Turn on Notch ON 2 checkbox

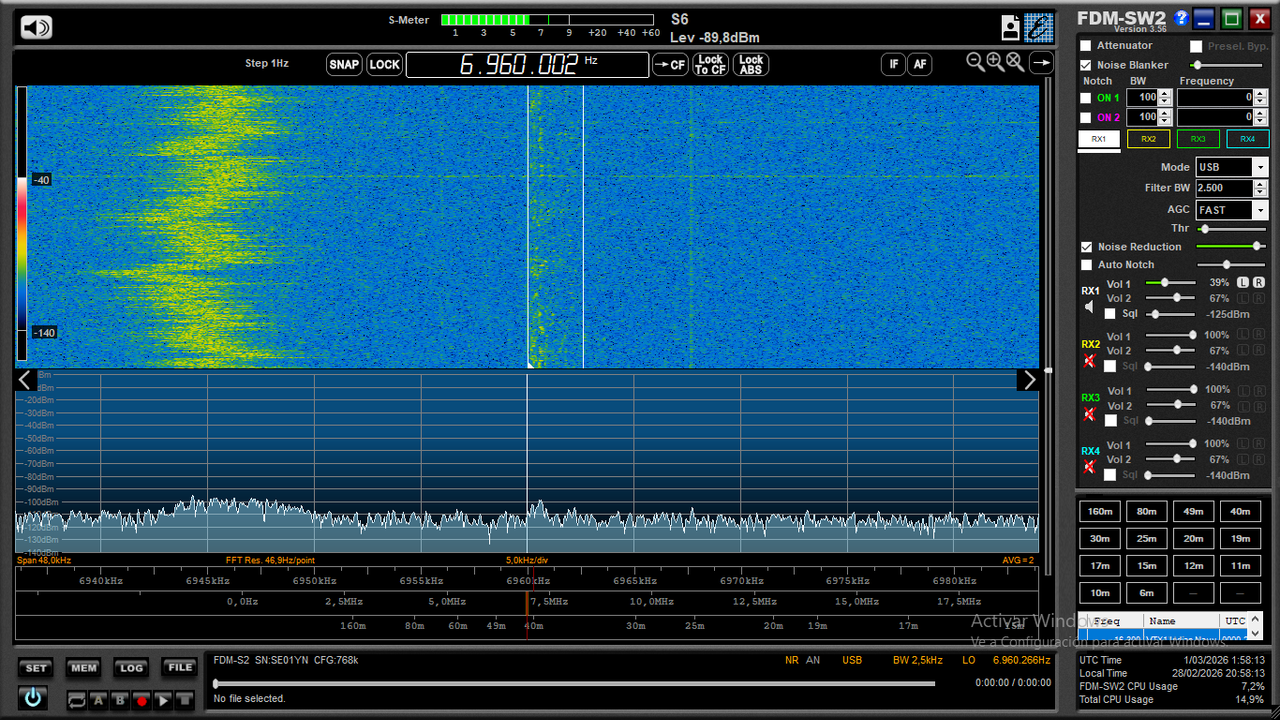(x=1086, y=117)
